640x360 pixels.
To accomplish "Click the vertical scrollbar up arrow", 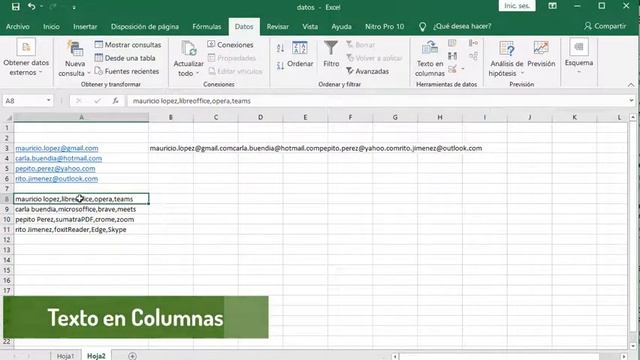I will point(633,118).
